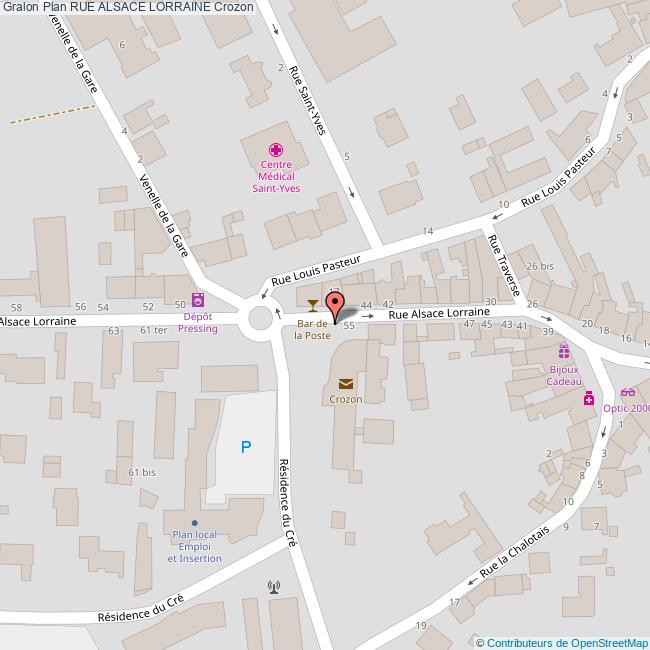Click the Bijoux Cadeau gift icon
This screenshot has width=650, height=650.
pos(564,351)
